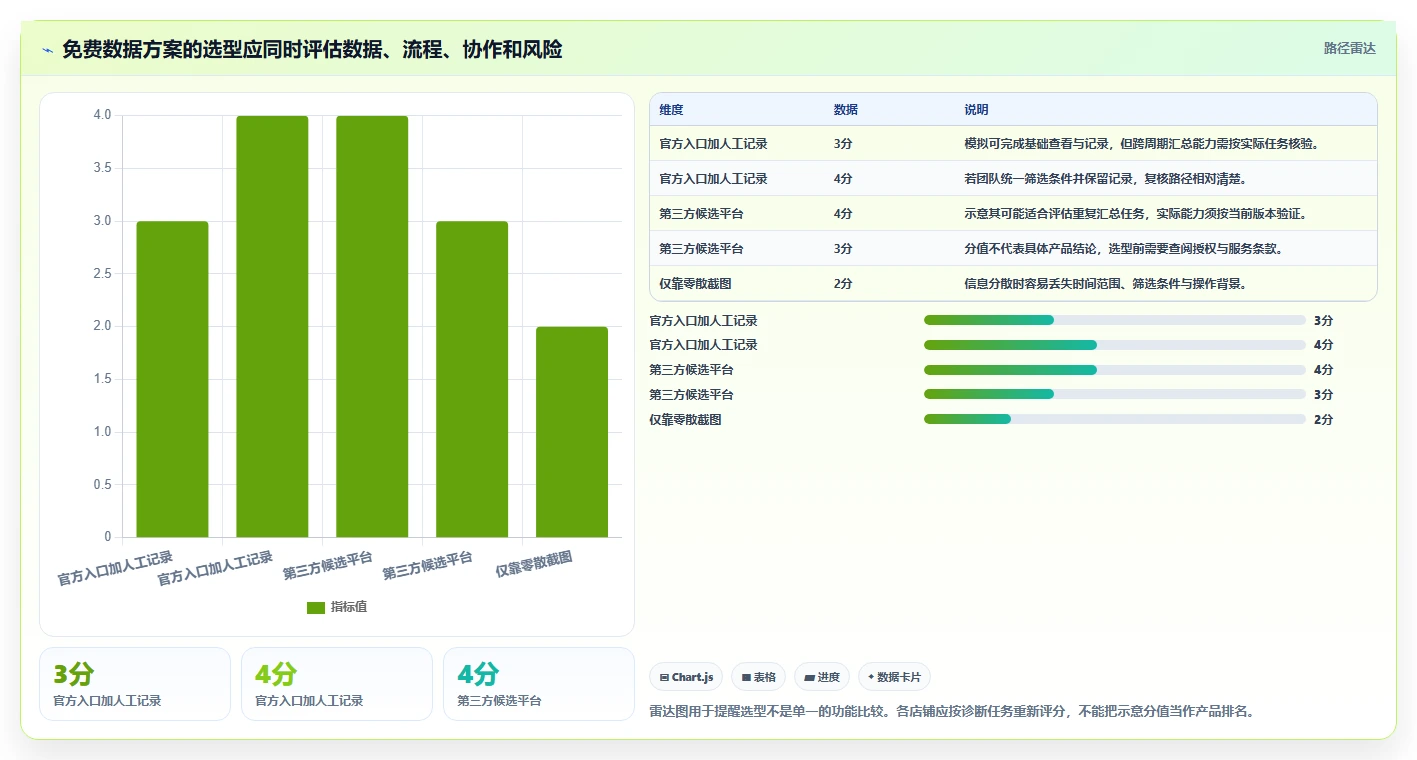Click the 仅靠零散截图 label on the chart x-axis

coord(535,565)
